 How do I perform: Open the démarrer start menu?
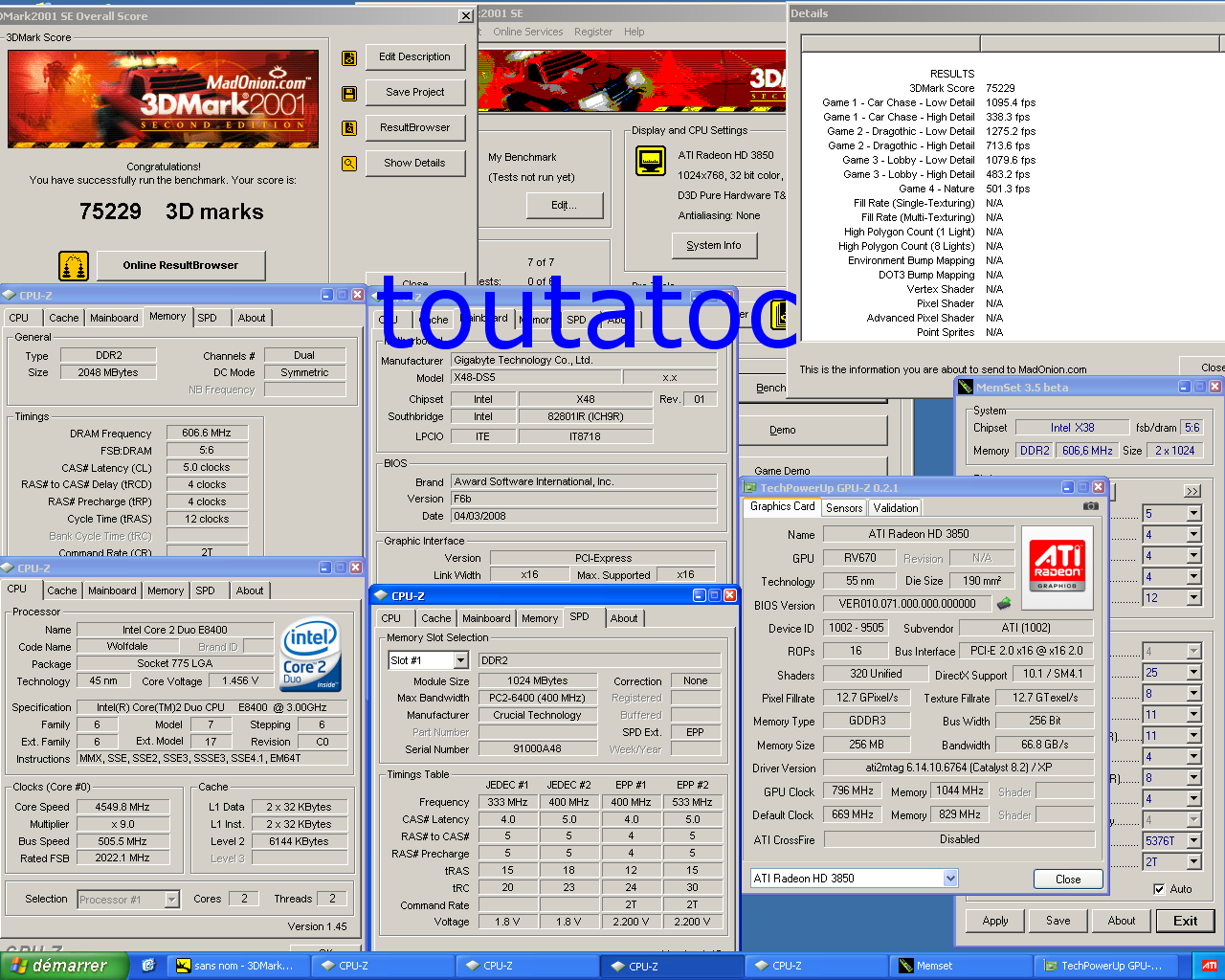[x=63, y=966]
